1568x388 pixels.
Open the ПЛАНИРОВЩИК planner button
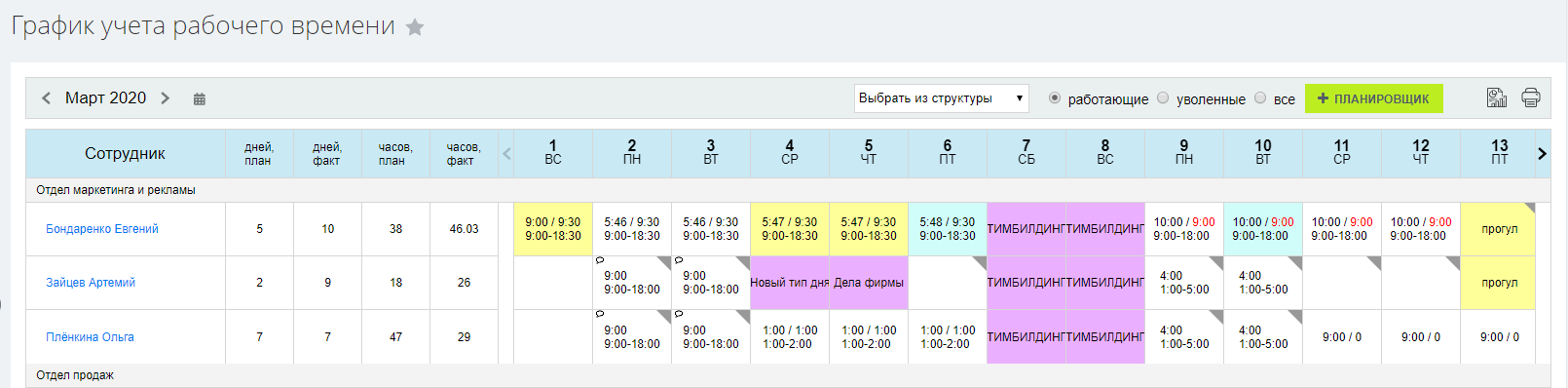1373,98
